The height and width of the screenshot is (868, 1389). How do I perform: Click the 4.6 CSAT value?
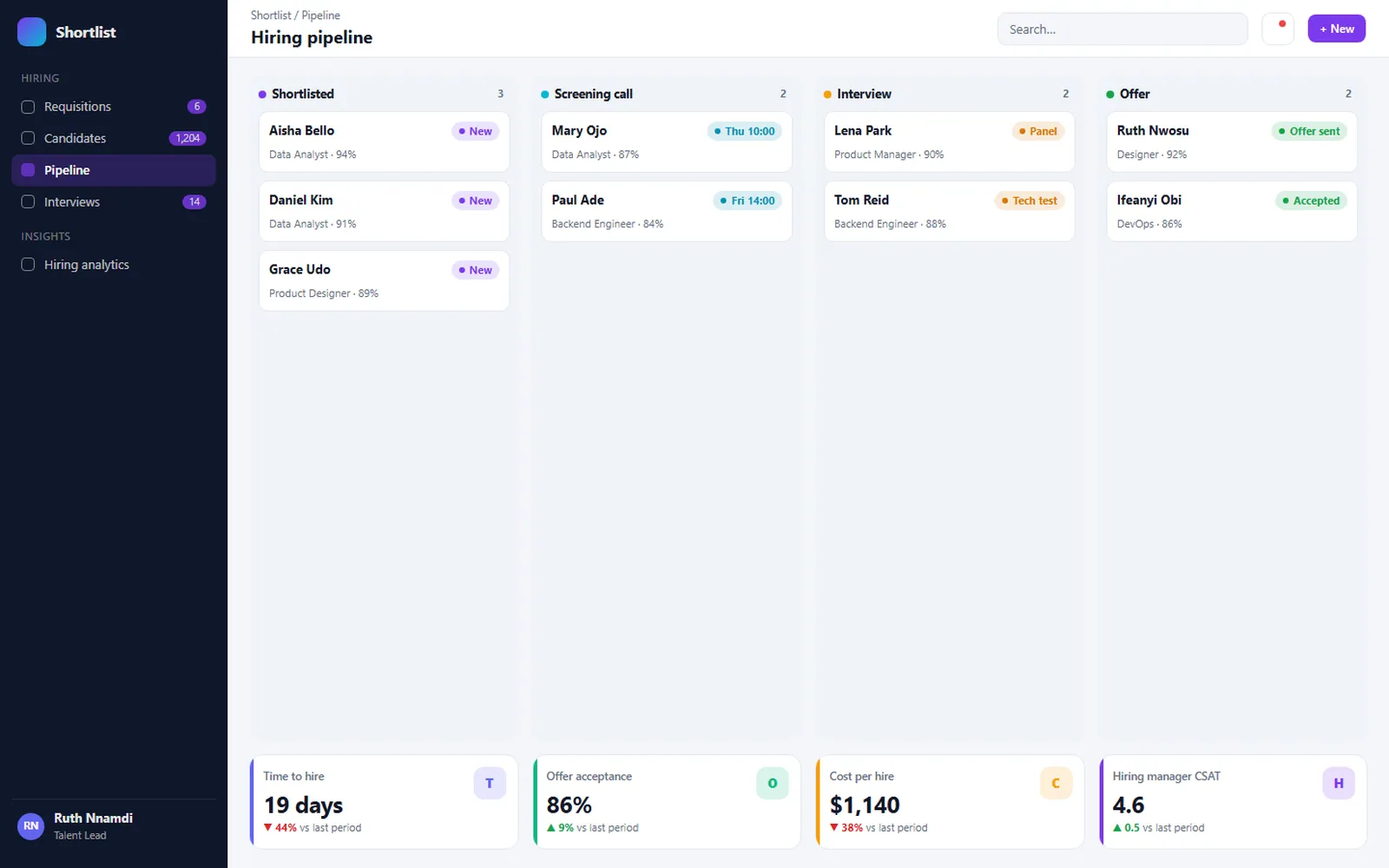coord(1129,806)
